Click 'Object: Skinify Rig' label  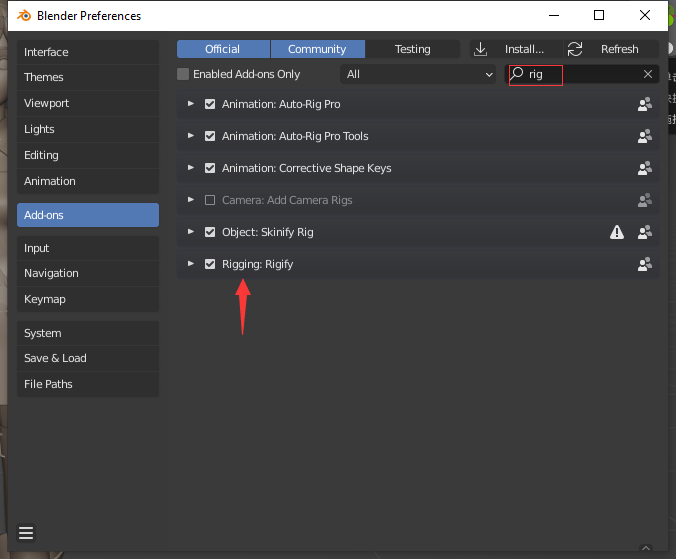click(268, 232)
